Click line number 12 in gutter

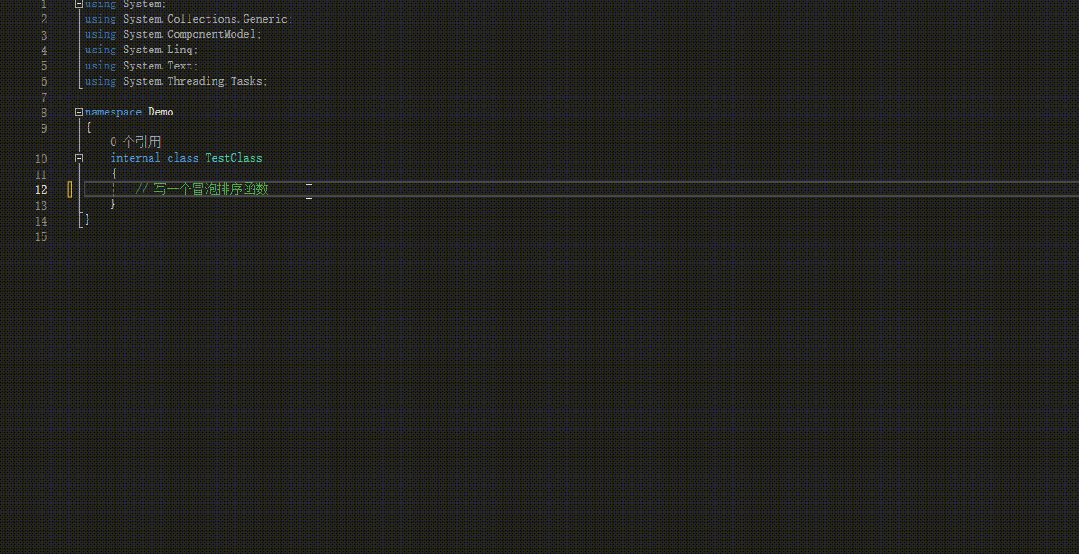41,189
